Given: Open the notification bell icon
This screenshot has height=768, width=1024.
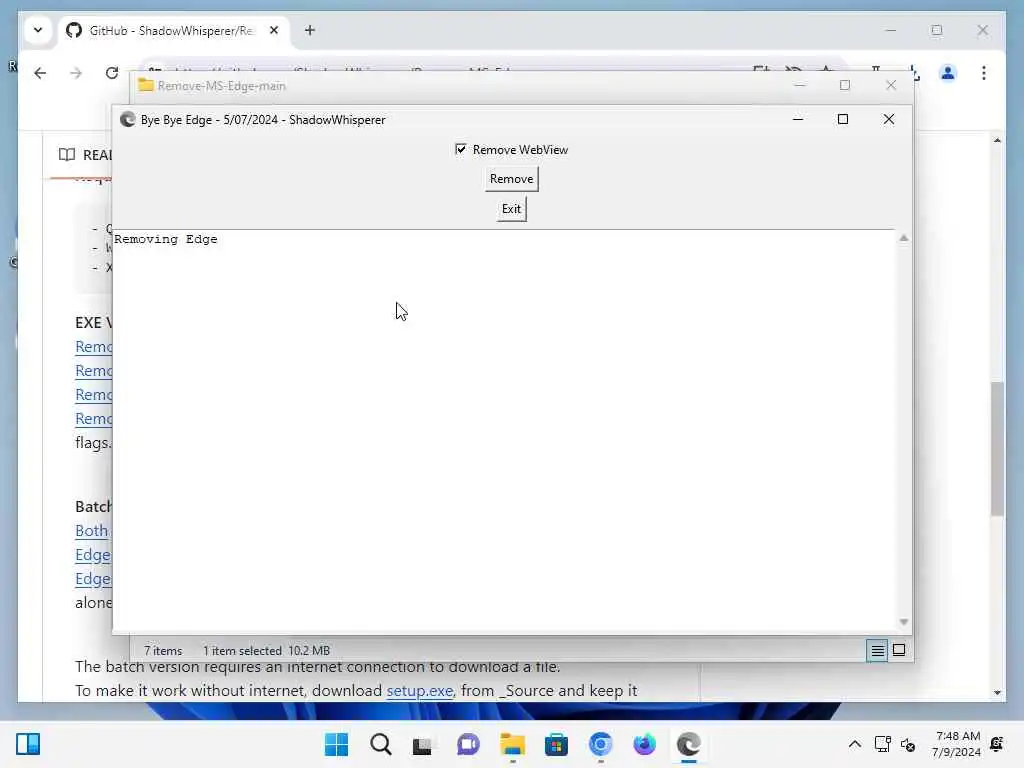Looking at the screenshot, I should pyautogui.click(x=997, y=744).
